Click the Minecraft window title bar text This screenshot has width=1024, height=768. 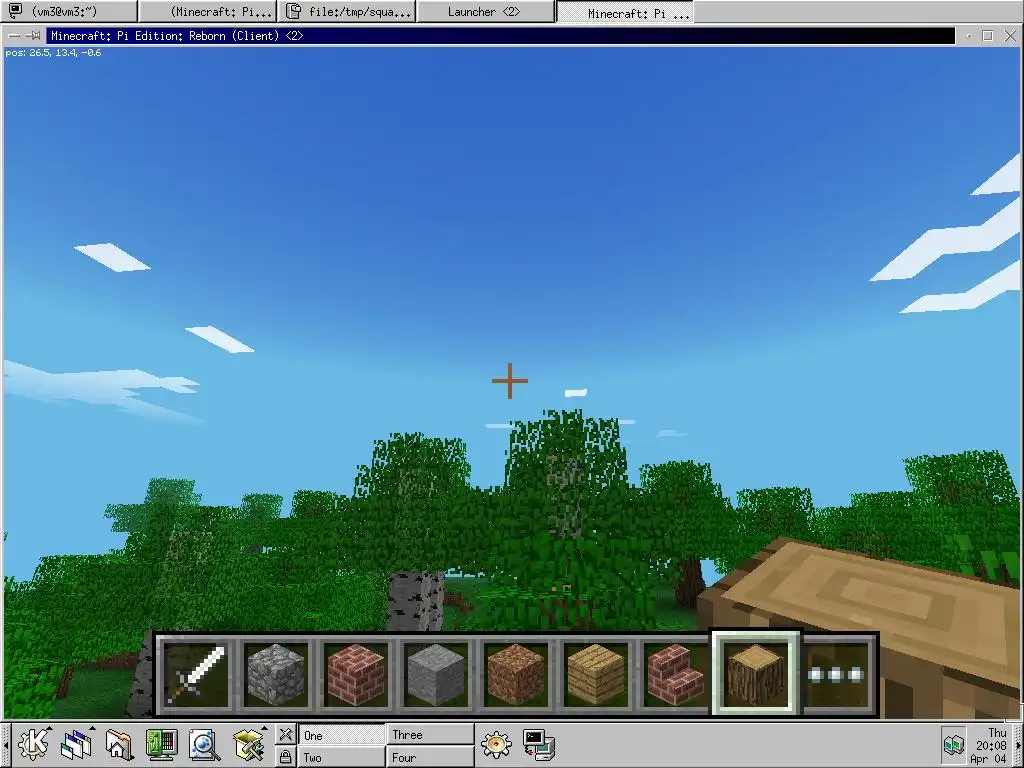[177, 36]
